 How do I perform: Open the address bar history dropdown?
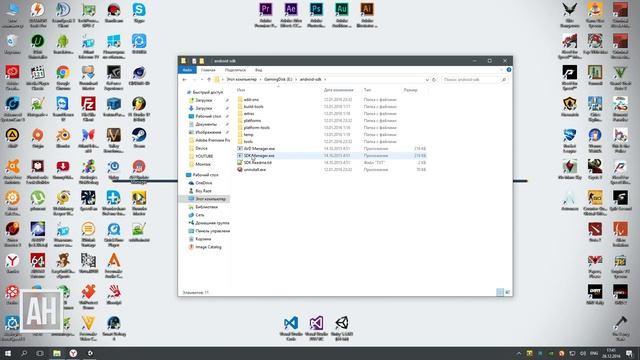pos(427,80)
